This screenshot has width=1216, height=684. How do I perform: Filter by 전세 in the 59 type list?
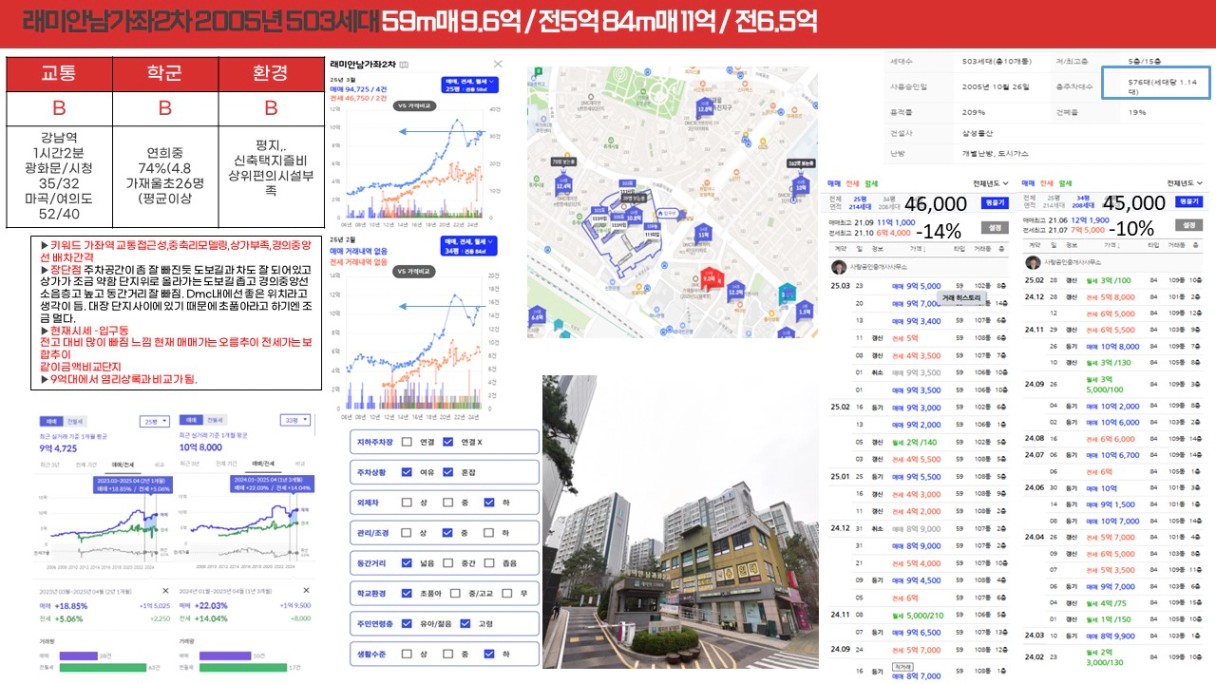[852, 184]
